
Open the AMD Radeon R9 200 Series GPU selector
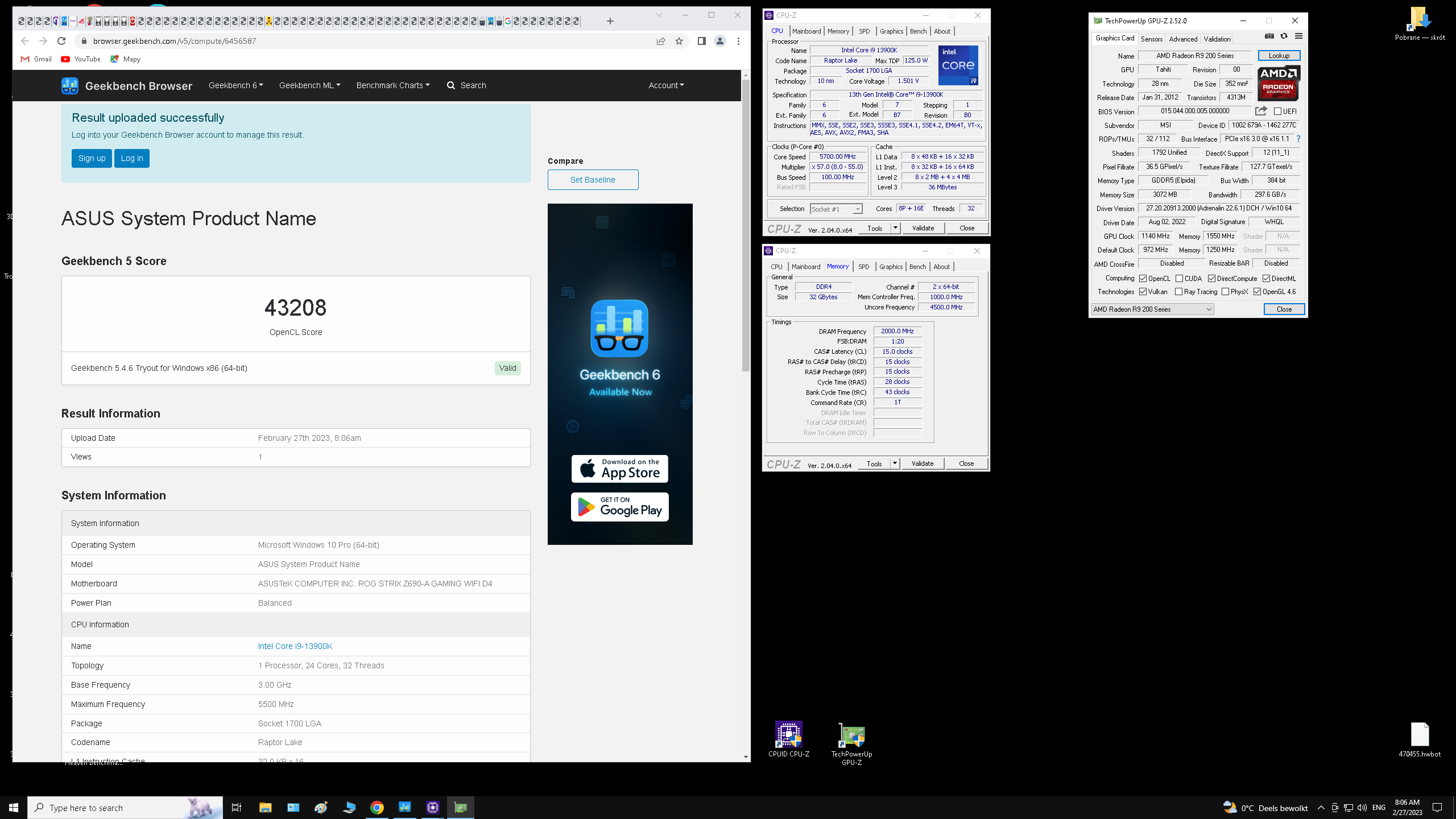(1152, 309)
